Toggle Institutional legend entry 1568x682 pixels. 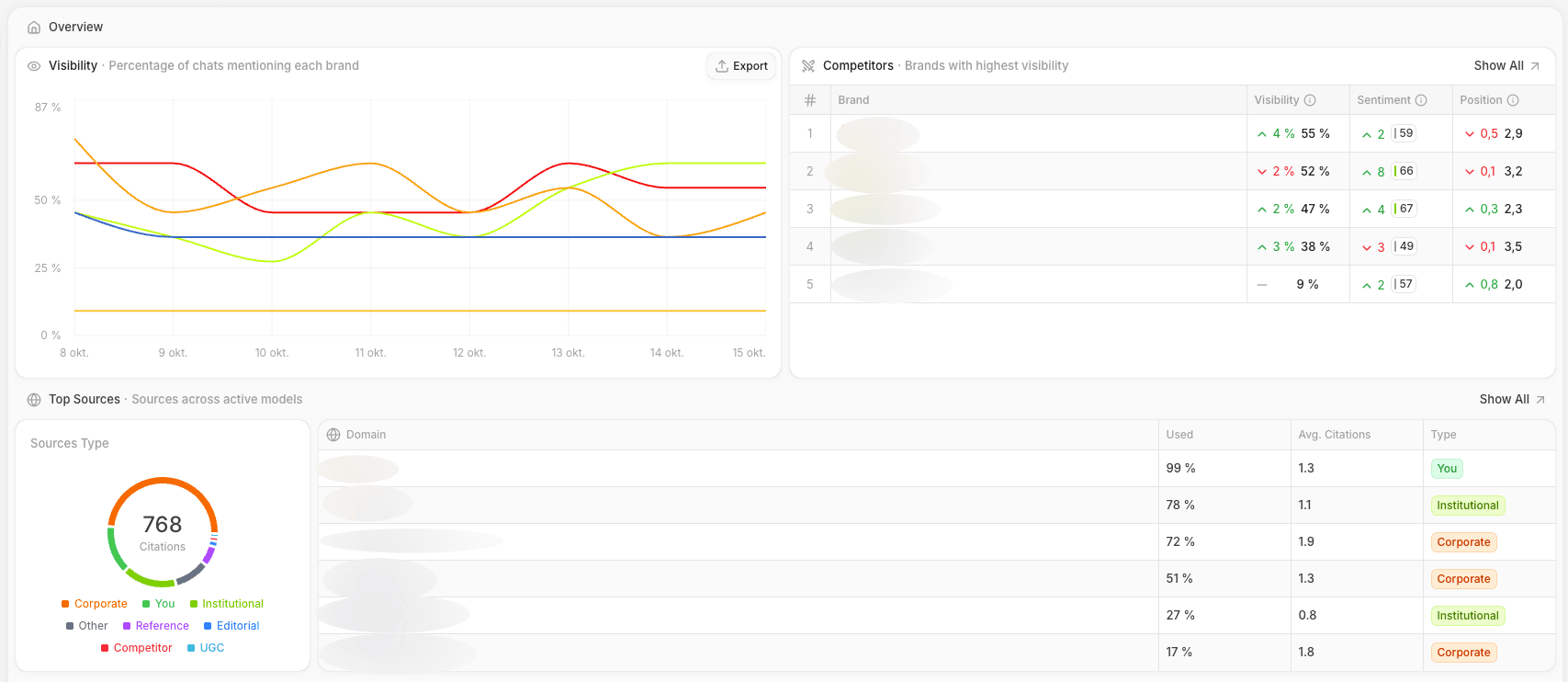227,604
